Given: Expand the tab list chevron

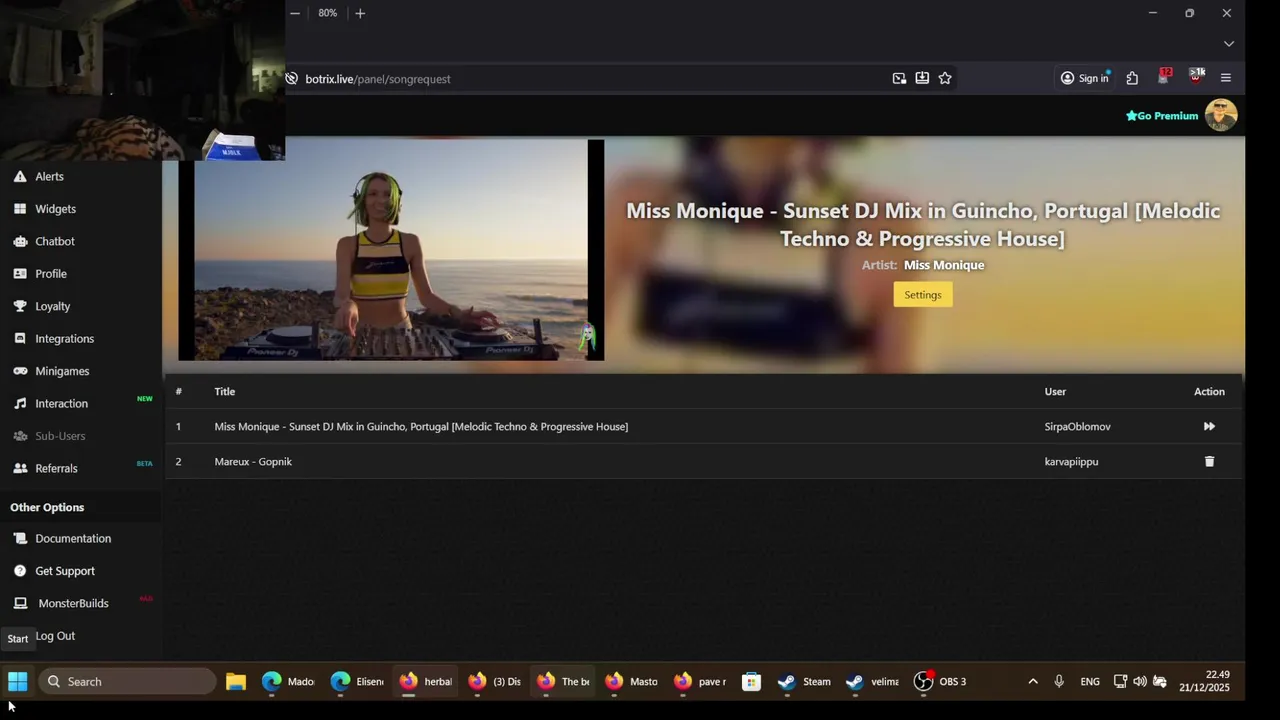Looking at the screenshot, I should pyautogui.click(x=1229, y=44).
